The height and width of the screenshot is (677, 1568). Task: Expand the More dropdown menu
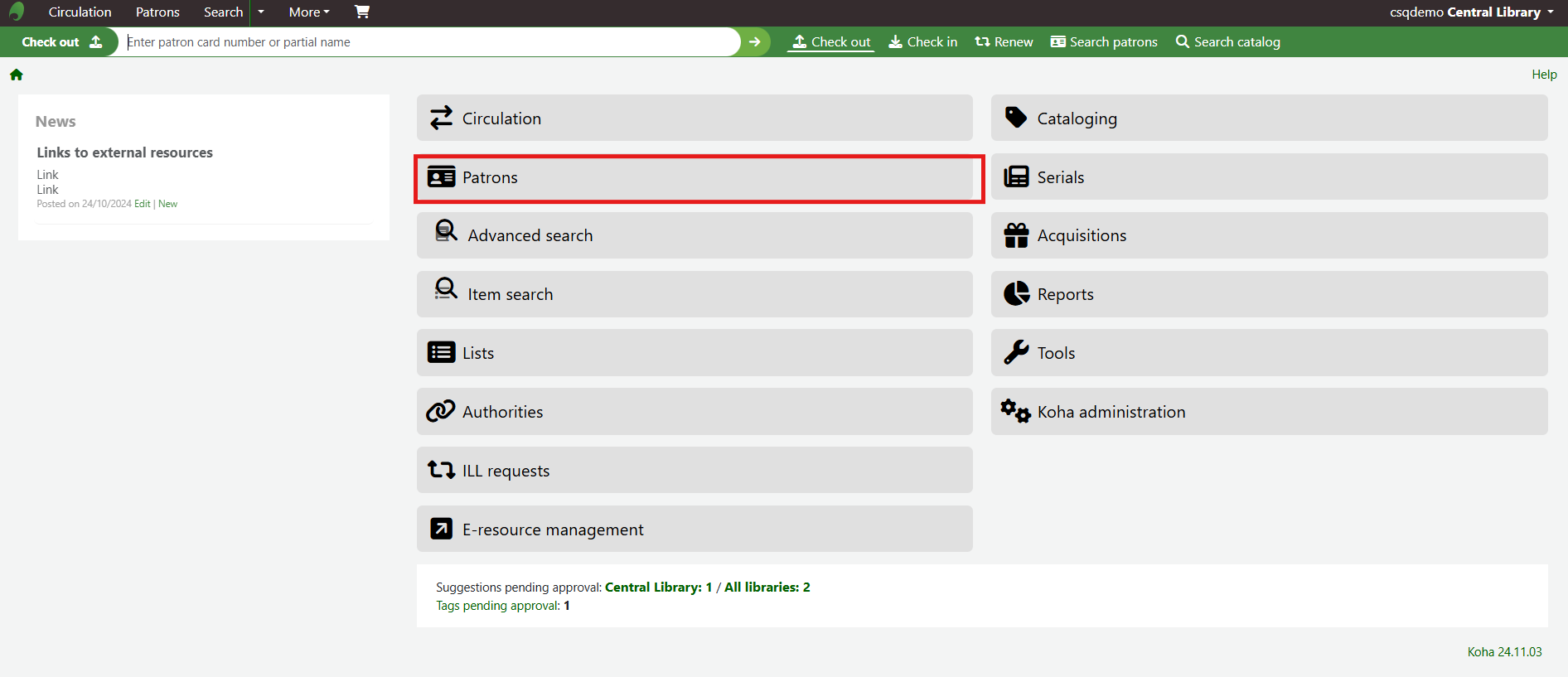[x=309, y=12]
